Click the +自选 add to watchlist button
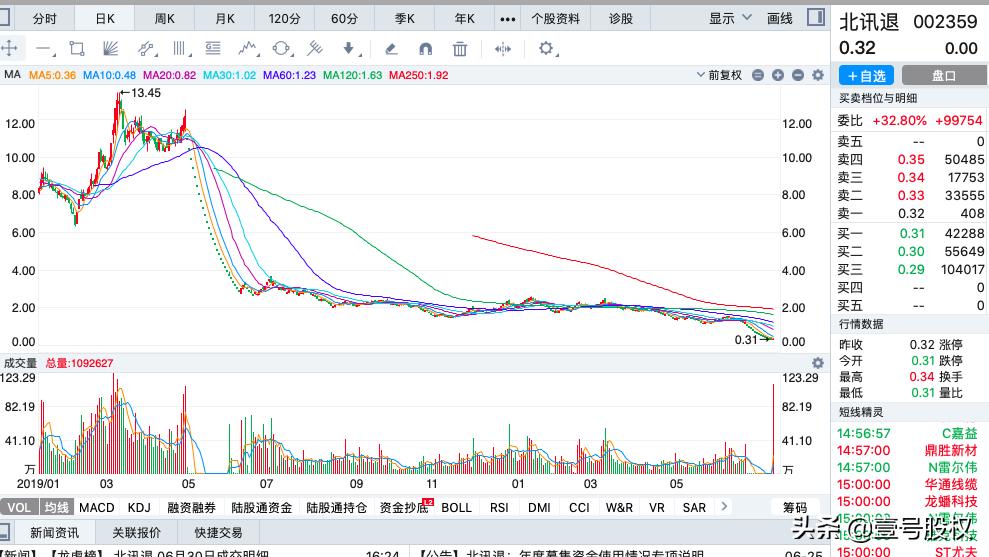This screenshot has width=989, height=557. click(x=866, y=76)
